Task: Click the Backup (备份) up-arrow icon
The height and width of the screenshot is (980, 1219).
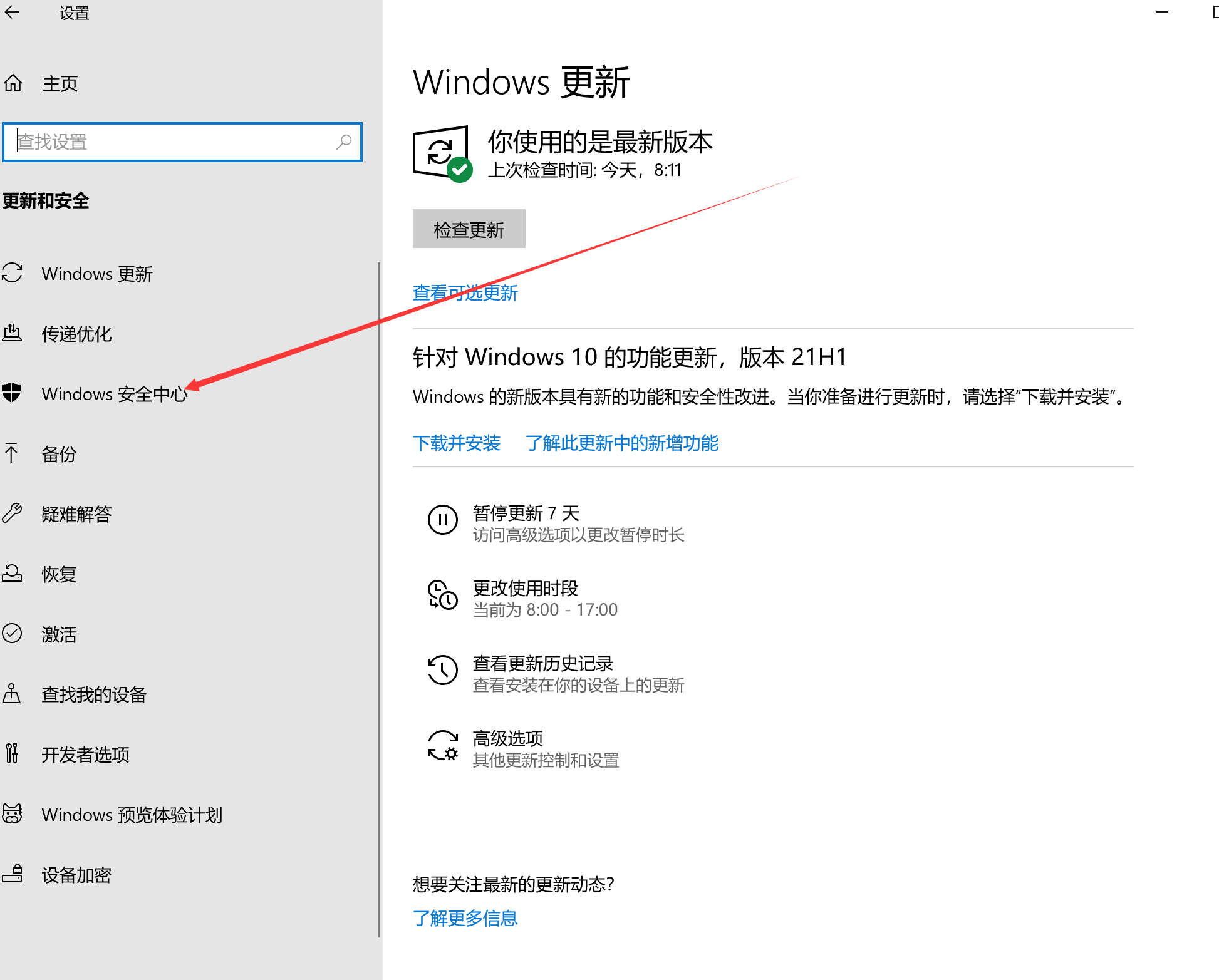Action: (12, 453)
